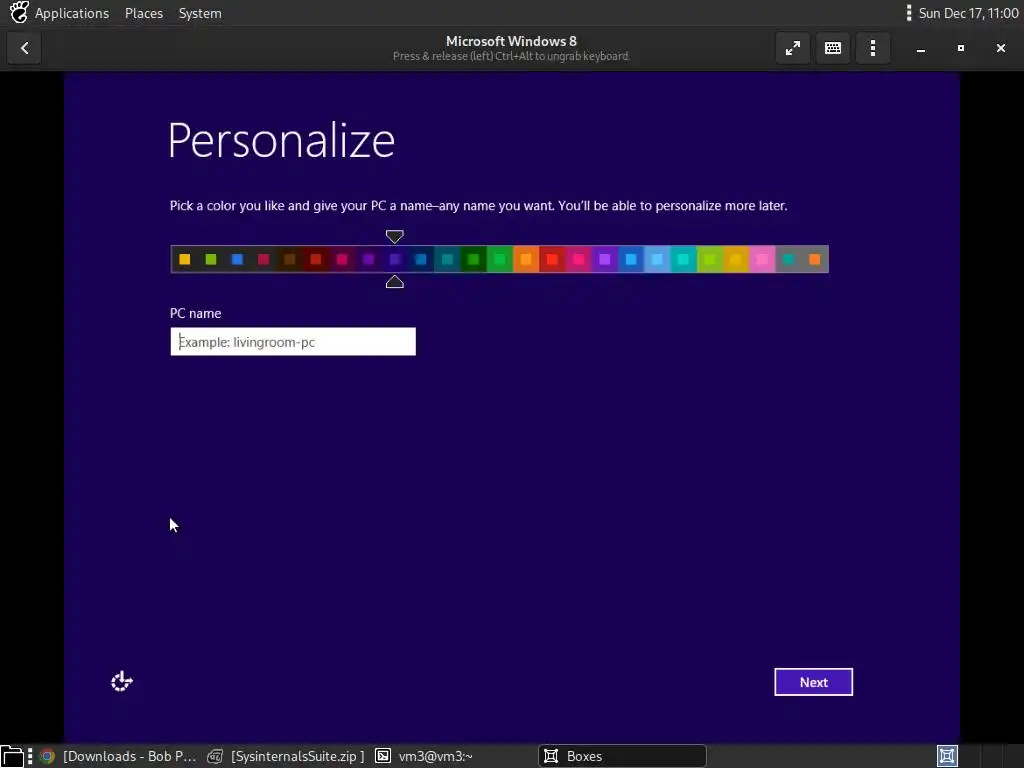1024x768 pixels.
Task: Pick light gray swatch with teal square
Action: pos(788,259)
